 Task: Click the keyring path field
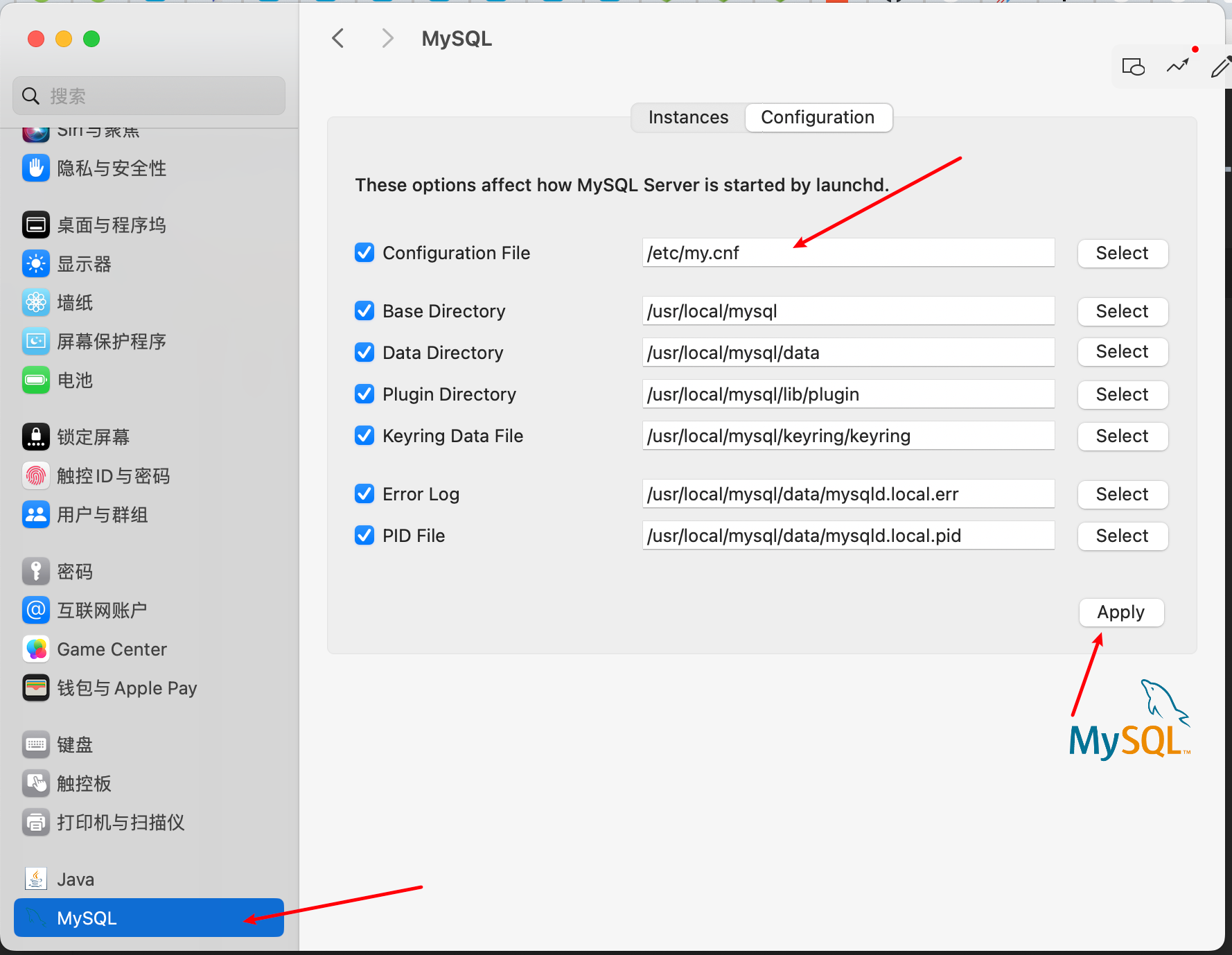pos(848,436)
